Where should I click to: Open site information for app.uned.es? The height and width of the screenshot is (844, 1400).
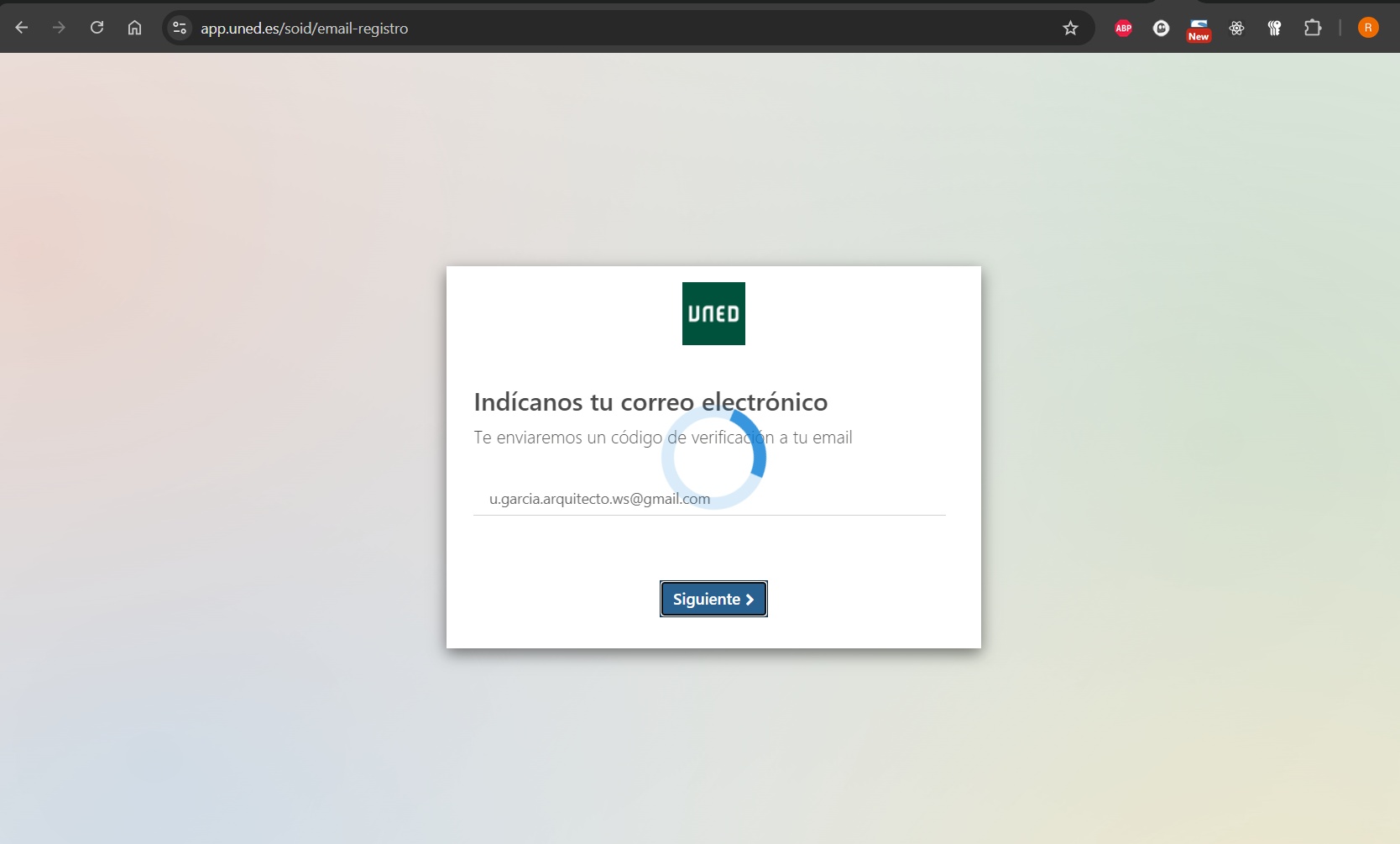180,28
